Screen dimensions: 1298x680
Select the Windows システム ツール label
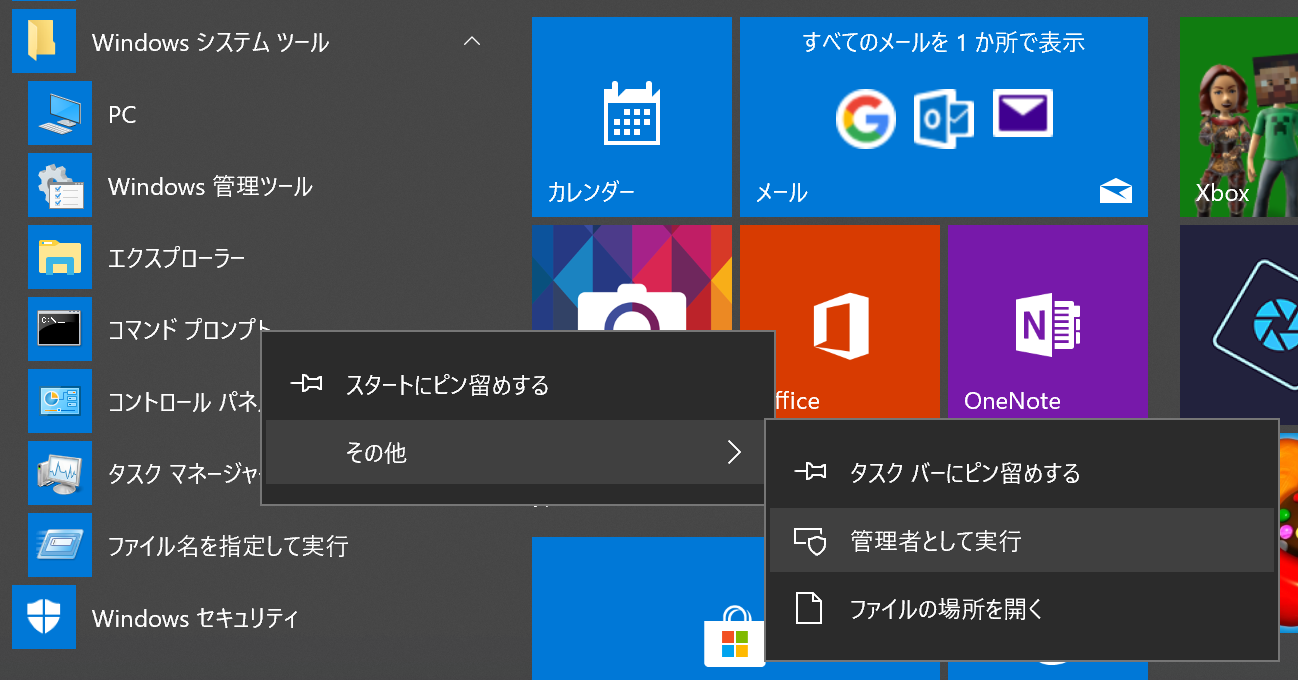coord(210,43)
